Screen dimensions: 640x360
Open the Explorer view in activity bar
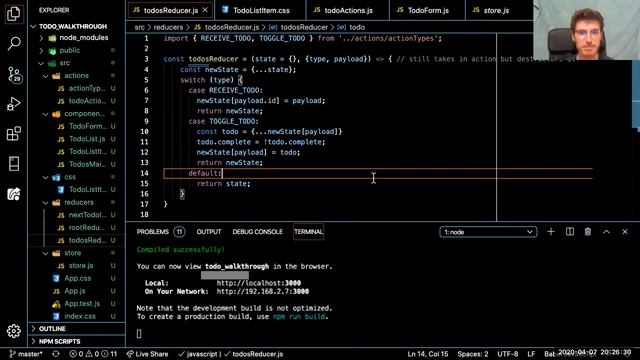[13, 14]
